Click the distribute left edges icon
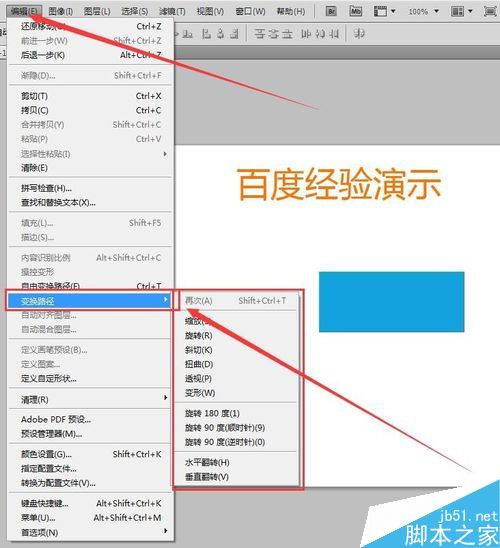 (x=306, y=34)
